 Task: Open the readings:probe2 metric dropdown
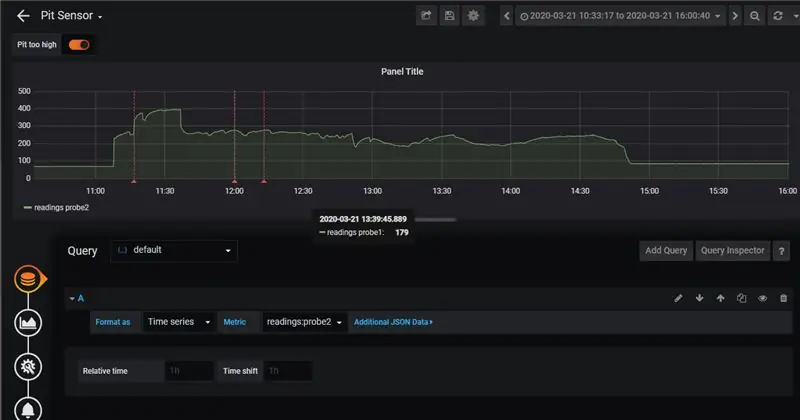point(304,322)
